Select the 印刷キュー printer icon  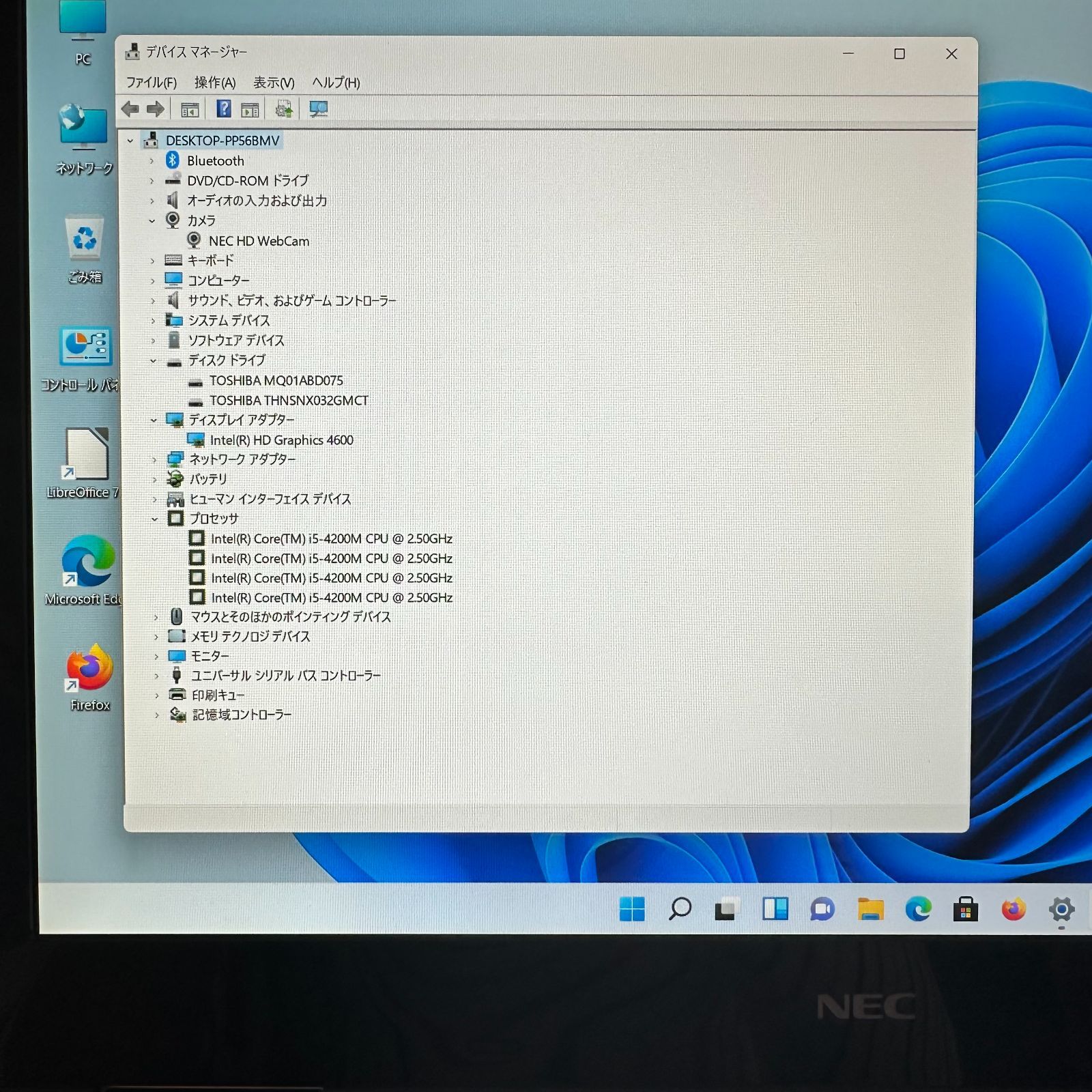click(x=177, y=695)
